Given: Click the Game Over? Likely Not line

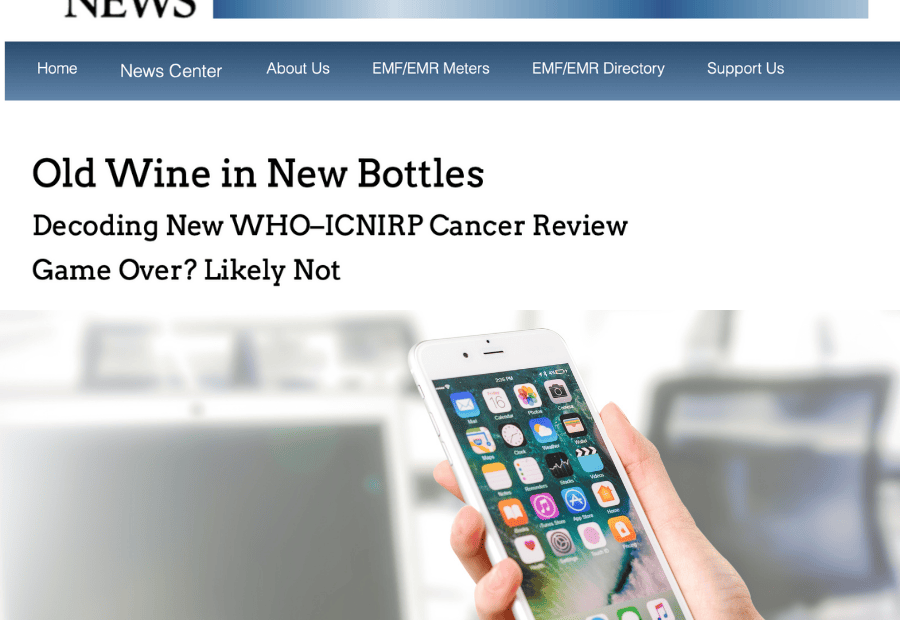Looking at the screenshot, I should click(x=186, y=270).
